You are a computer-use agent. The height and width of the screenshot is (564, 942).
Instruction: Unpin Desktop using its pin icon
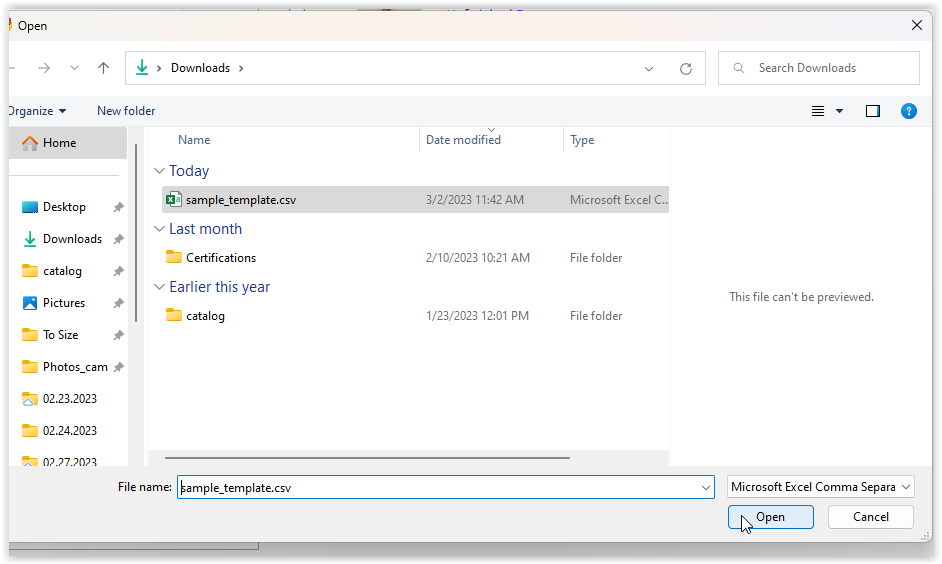[118, 207]
